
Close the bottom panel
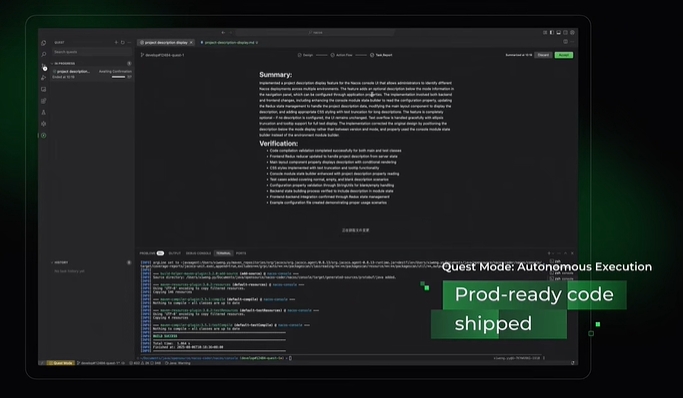(572, 253)
